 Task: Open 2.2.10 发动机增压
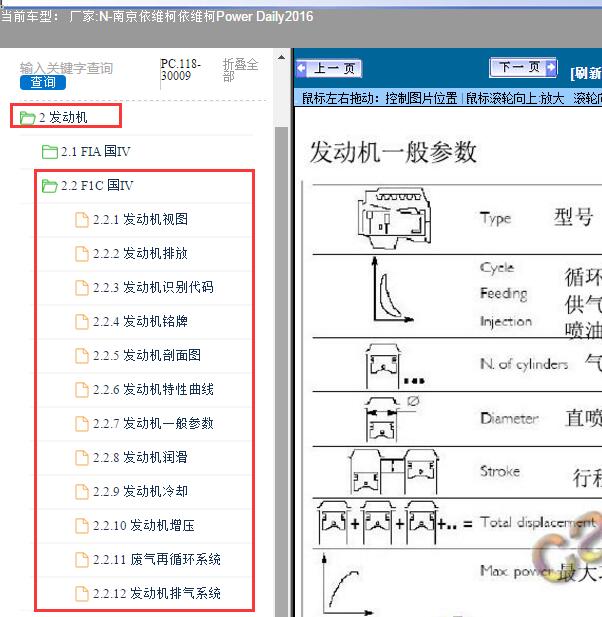(144, 525)
